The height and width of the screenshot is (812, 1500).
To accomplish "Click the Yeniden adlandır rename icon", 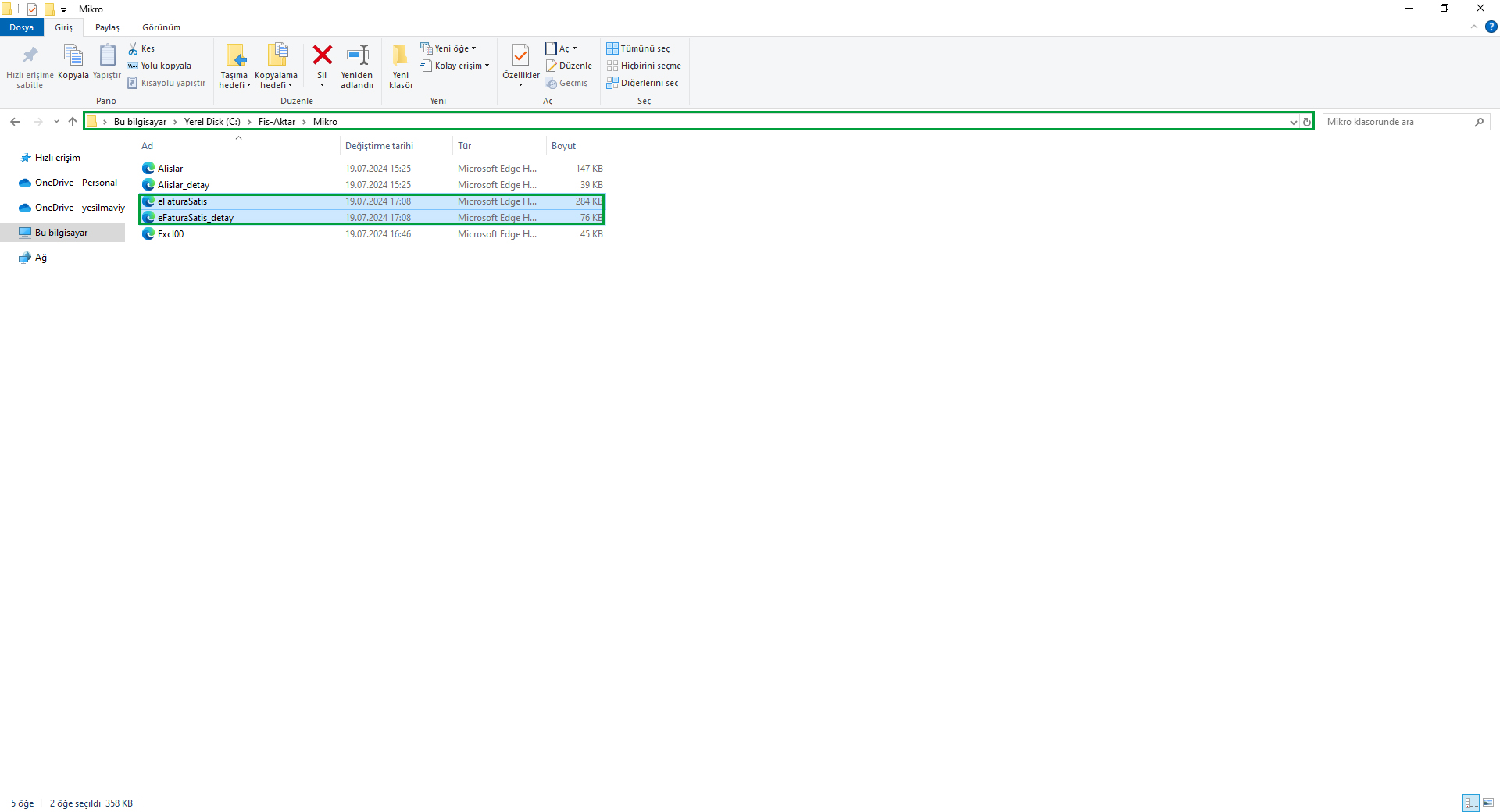I will (357, 55).
